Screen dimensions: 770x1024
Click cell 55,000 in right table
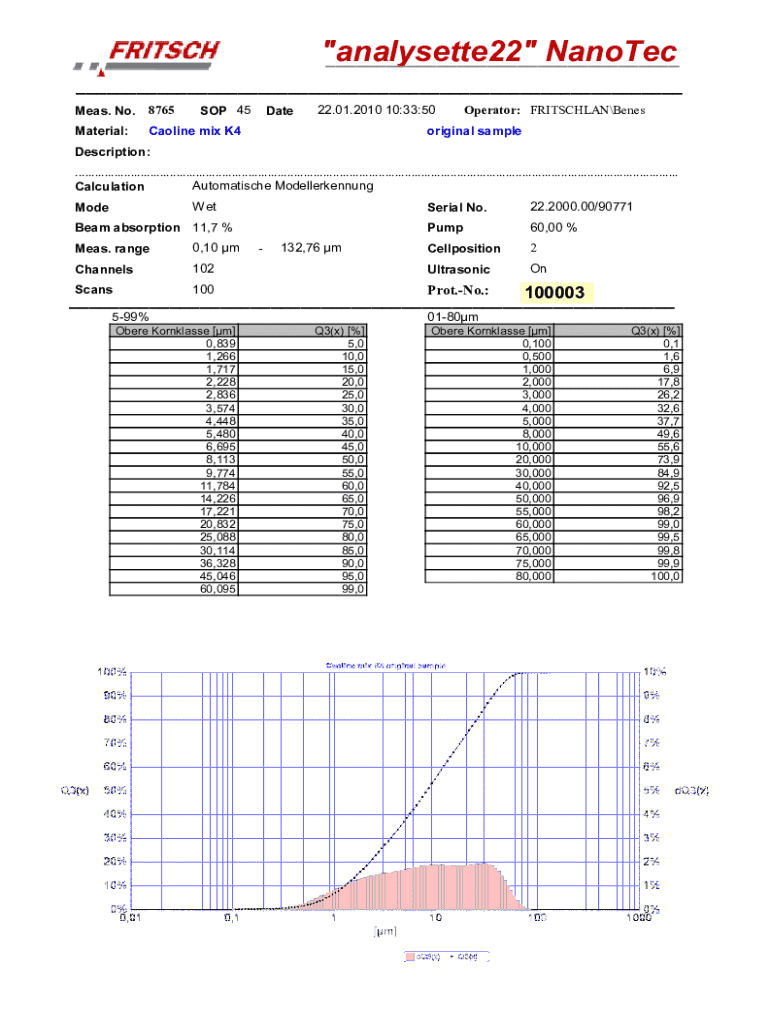pyautogui.click(x=489, y=511)
